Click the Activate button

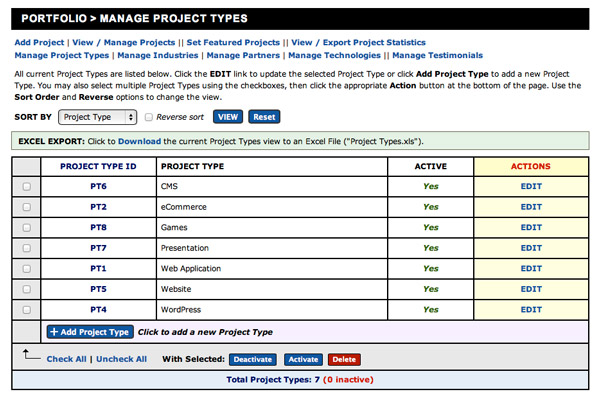tap(303, 359)
